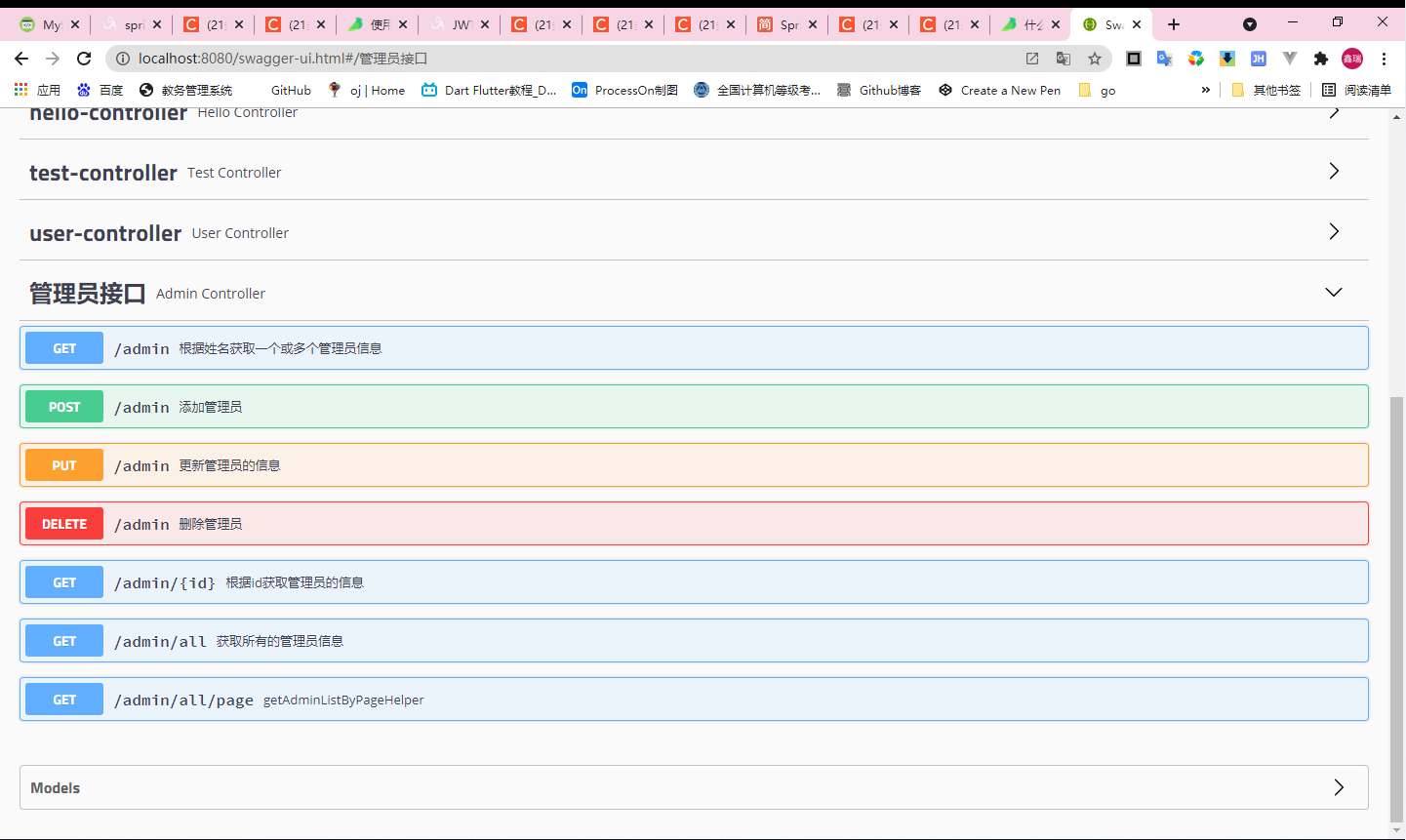Open the Extensions puzzle-piece menu
The height and width of the screenshot is (840, 1406).
(x=1321, y=59)
